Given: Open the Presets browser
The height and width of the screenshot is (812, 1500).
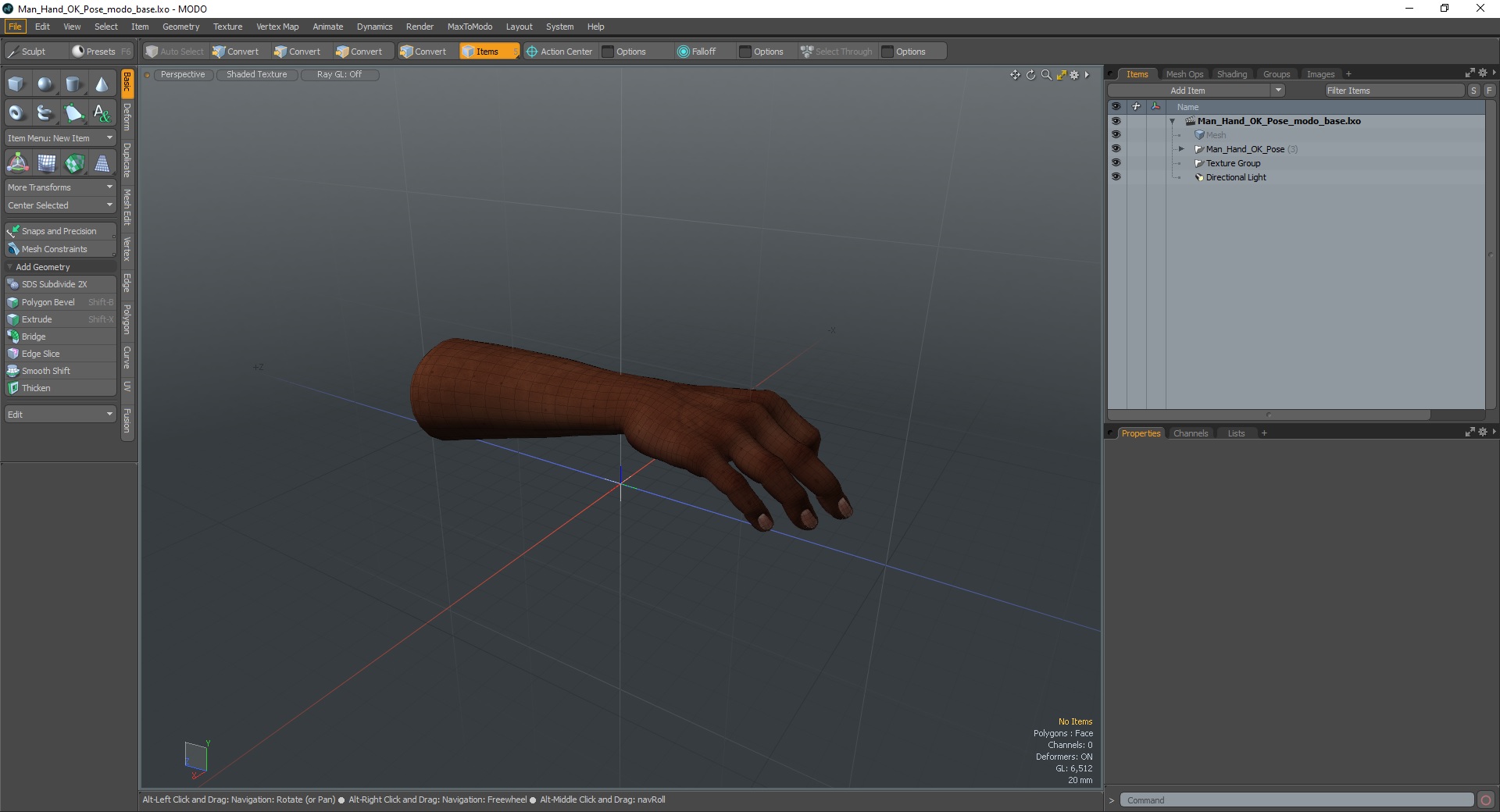Looking at the screenshot, I should point(102,52).
